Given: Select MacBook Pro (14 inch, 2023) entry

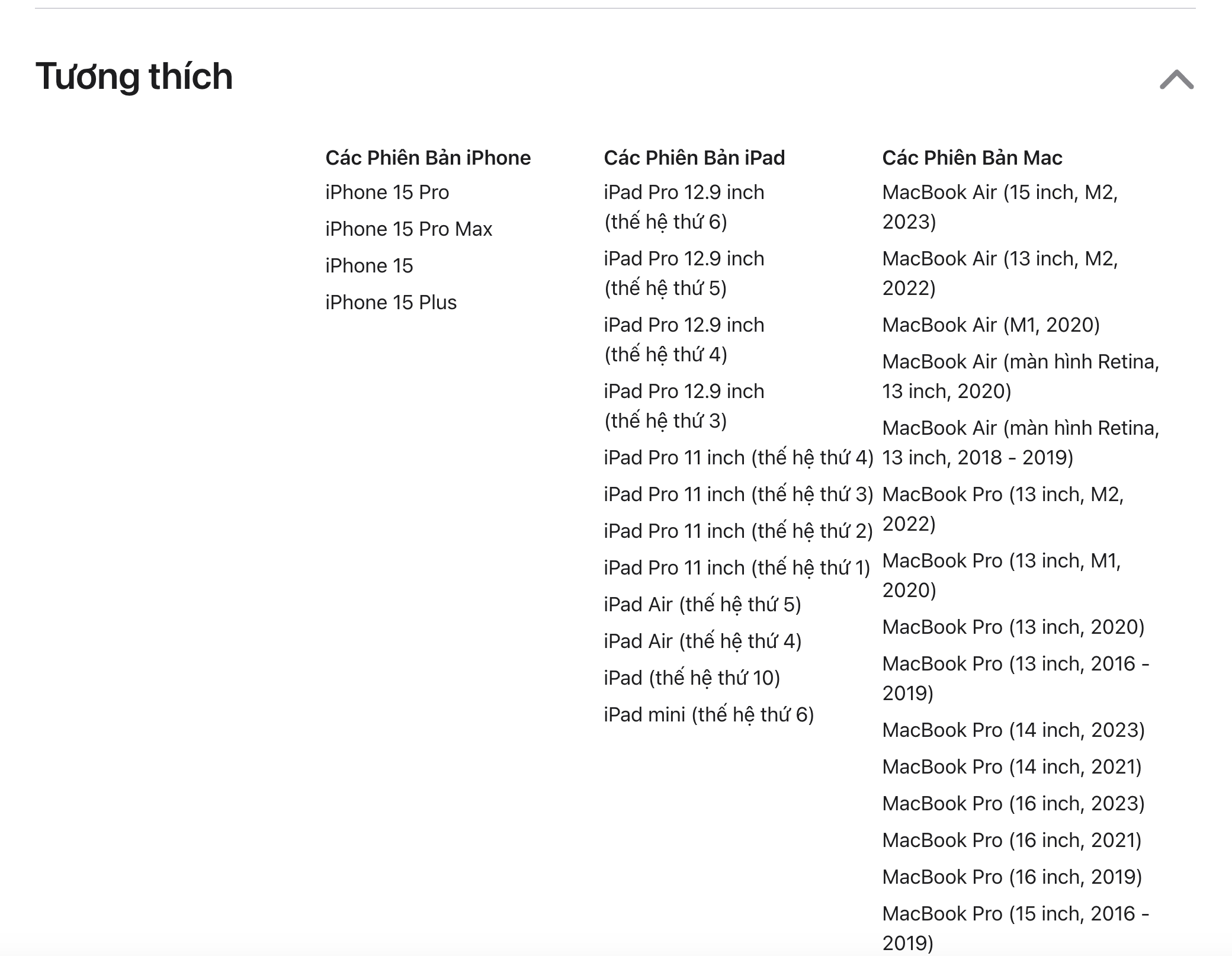Looking at the screenshot, I should 1013,730.
